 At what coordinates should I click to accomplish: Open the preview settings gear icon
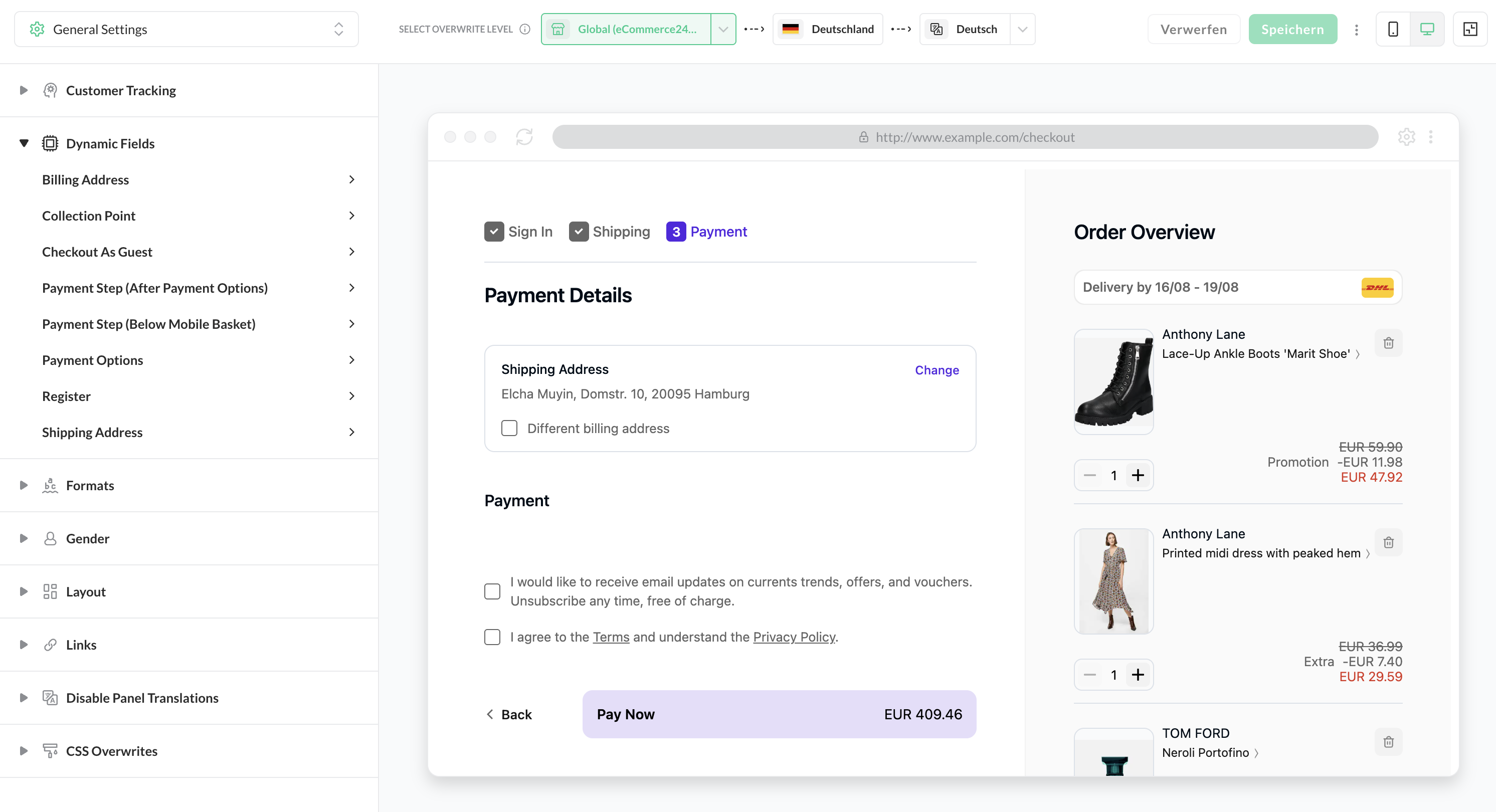click(x=1406, y=137)
